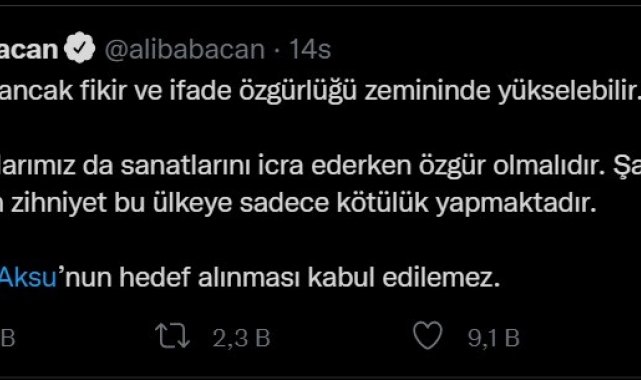Viewport: 641px width, 380px height.
Task: Click the reply count B at left edge
Action: (7, 338)
